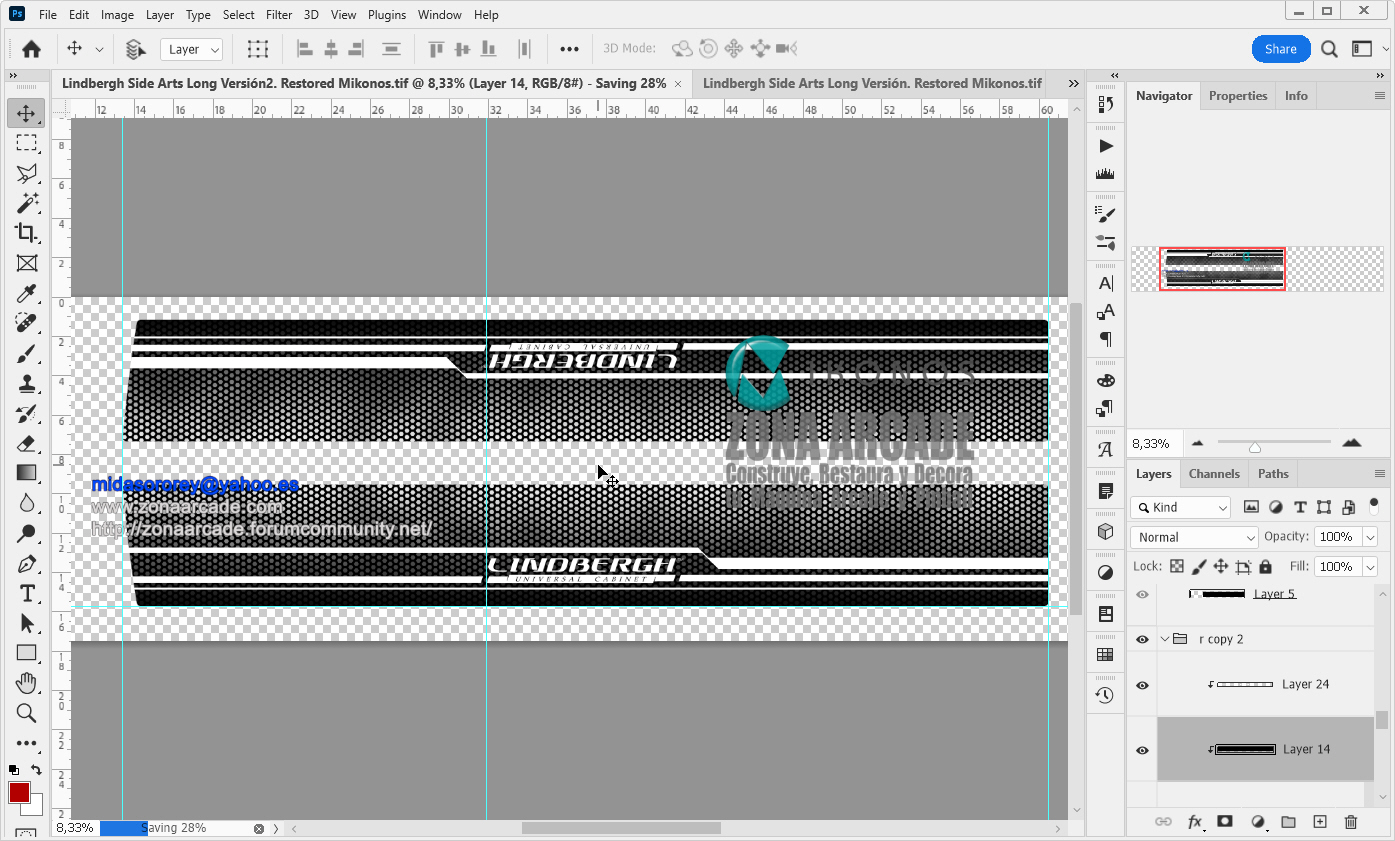1395x841 pixels.
Task: Toggle visibility of r copy 2 group
Action: [1142, 639]
